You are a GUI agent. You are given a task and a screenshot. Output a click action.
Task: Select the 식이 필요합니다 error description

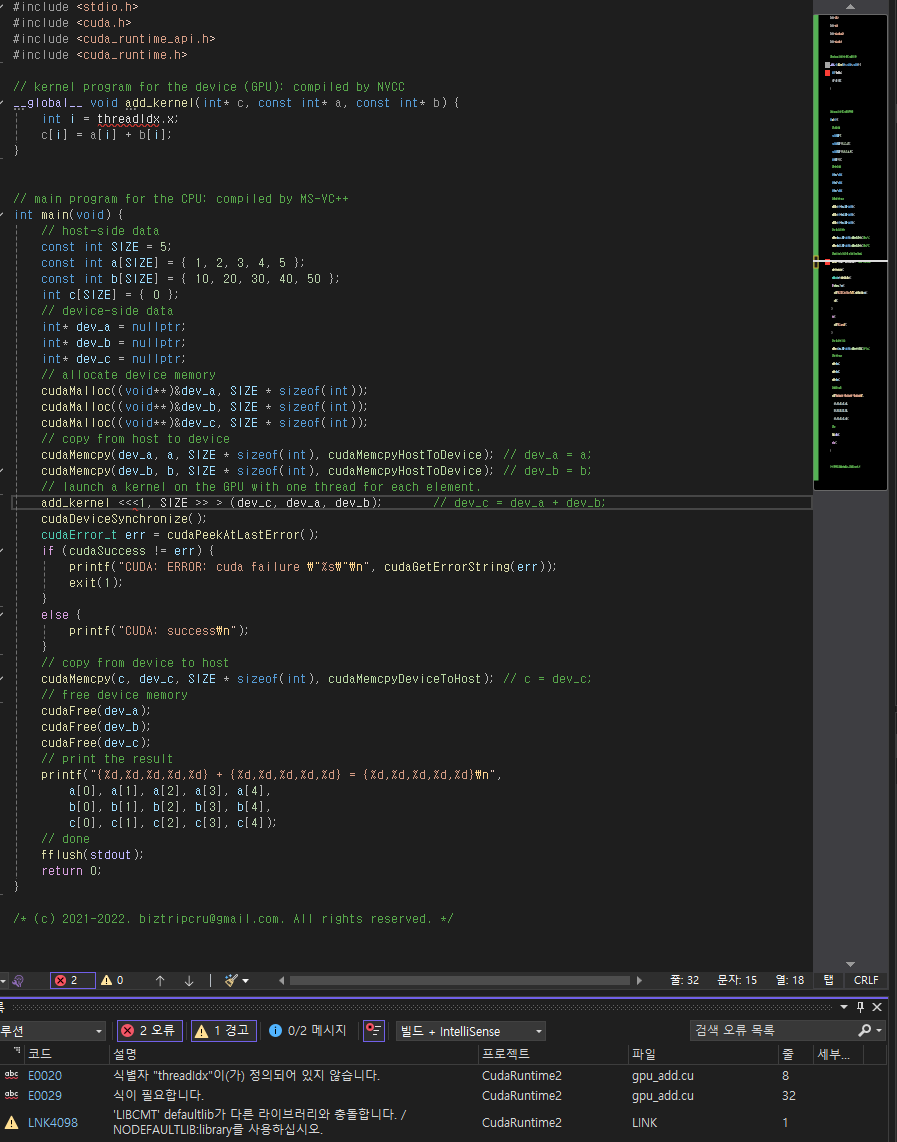point(158,1095)
